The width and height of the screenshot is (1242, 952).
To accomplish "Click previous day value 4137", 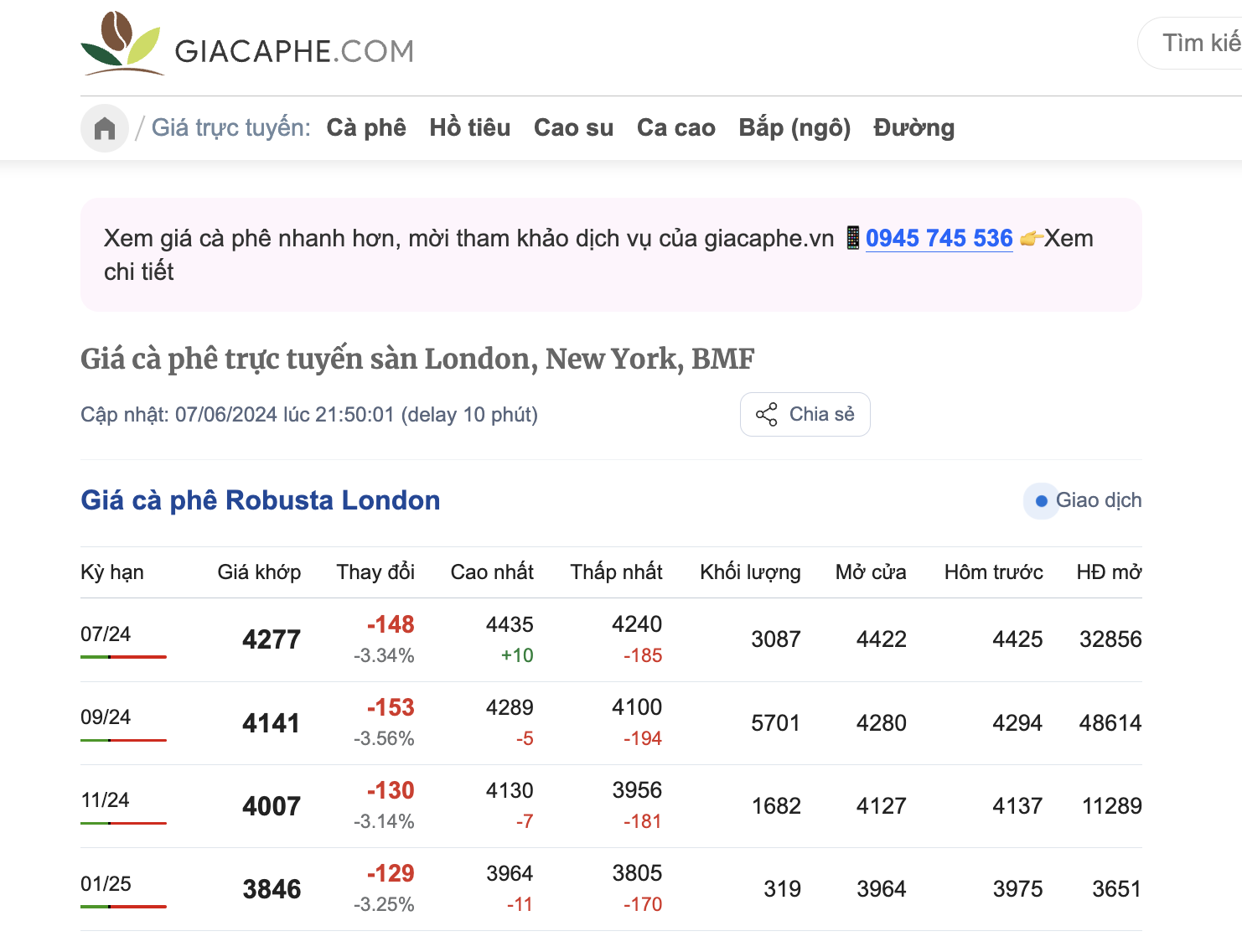I will (1017, 805).
